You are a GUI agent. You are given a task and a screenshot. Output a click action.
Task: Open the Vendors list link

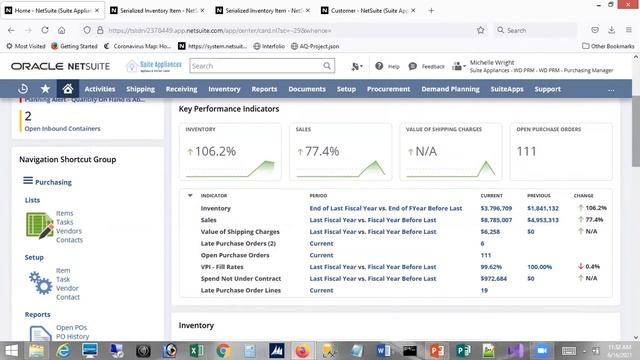pyautogui.click(x=69, y=231)
